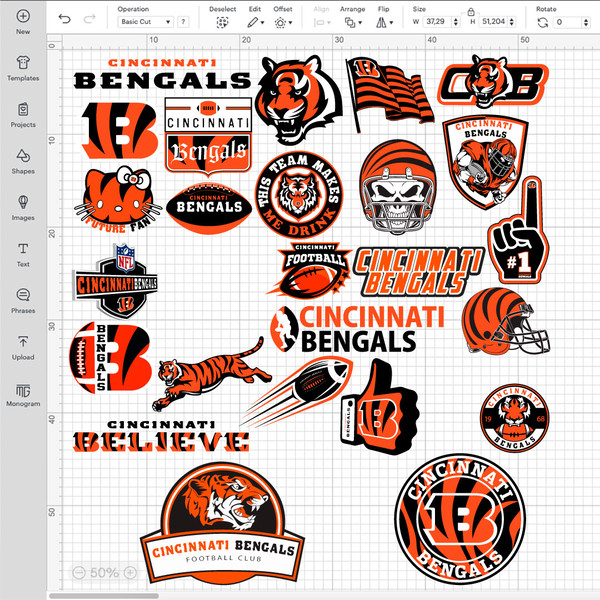Adjust the height stepper arrows

point(512,22)
